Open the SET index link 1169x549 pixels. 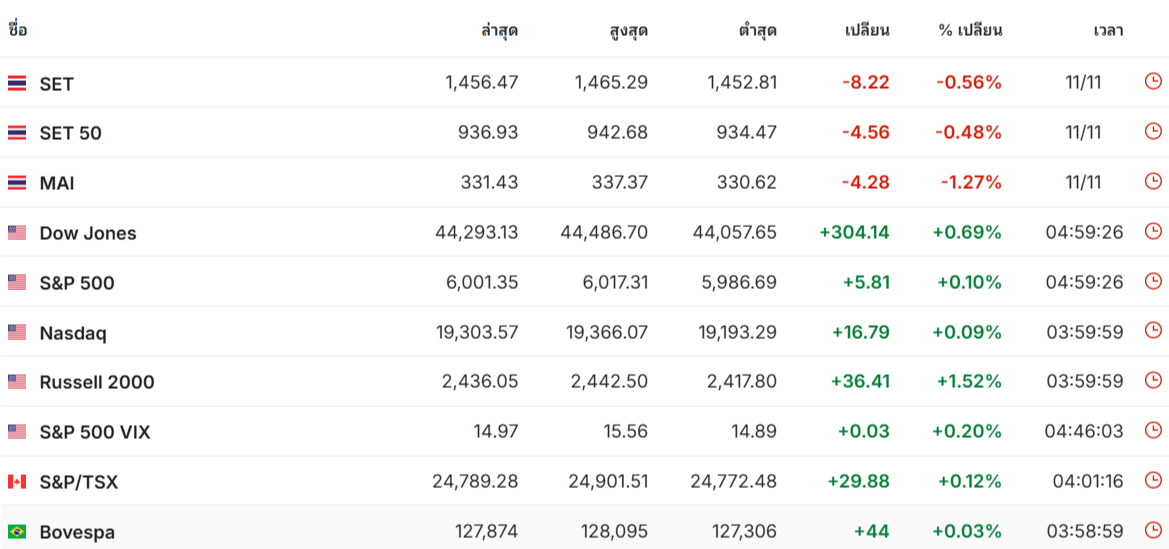coord(57,84)
